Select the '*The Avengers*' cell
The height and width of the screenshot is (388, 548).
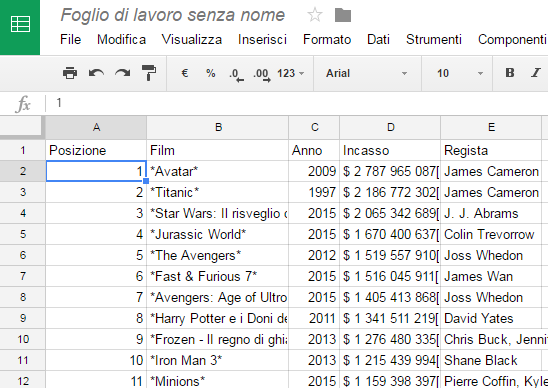(218, 255)
